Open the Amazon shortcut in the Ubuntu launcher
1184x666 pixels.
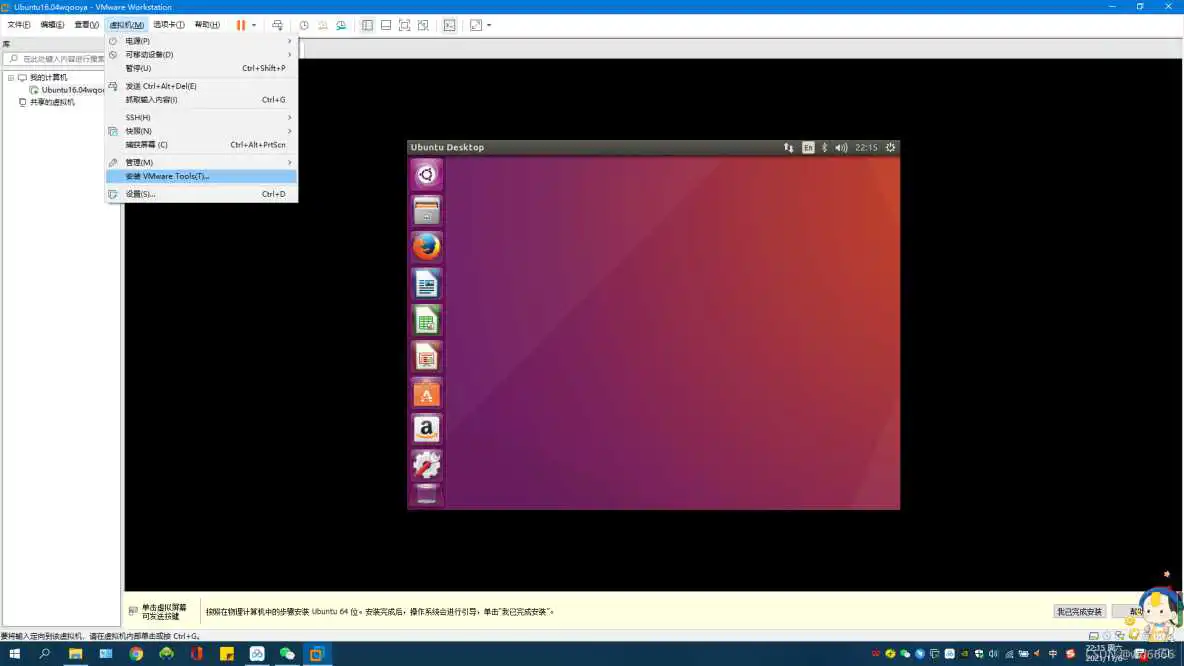point(427,431)
